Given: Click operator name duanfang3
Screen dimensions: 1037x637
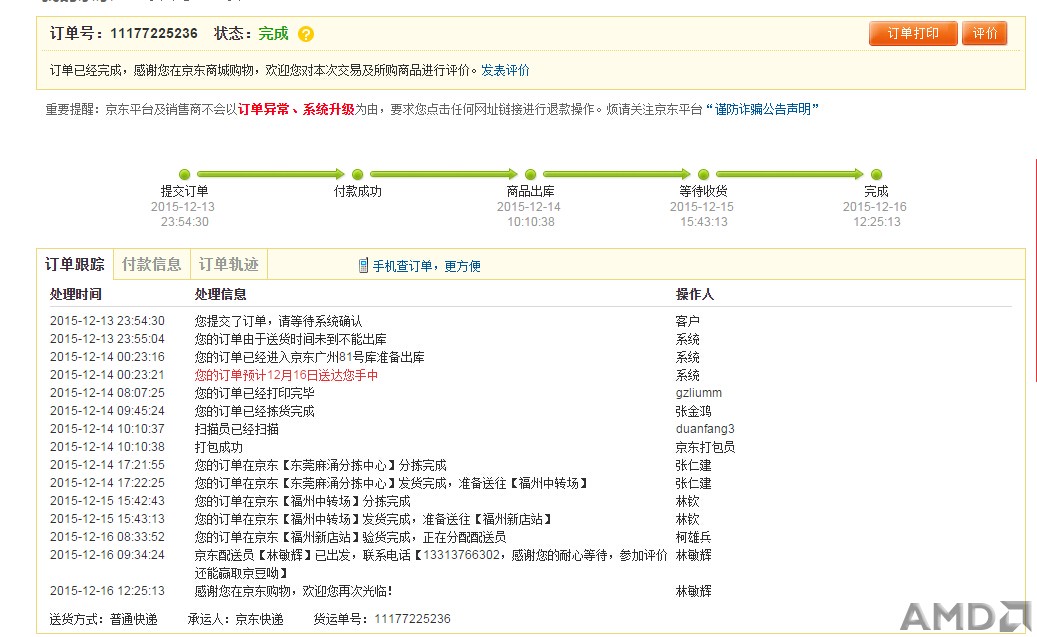Looking at the screenshot, I should coord(705,429).
